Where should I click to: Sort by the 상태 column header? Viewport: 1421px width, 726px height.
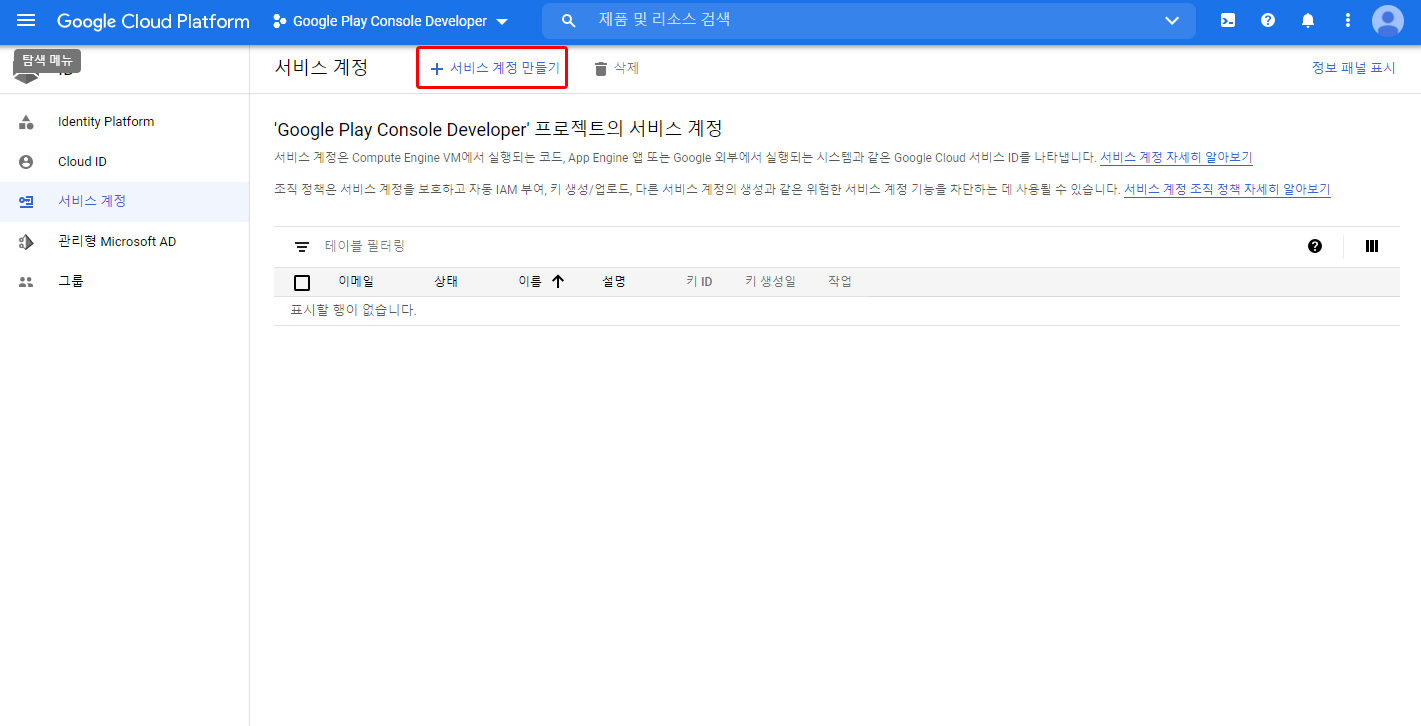point(446,282)
